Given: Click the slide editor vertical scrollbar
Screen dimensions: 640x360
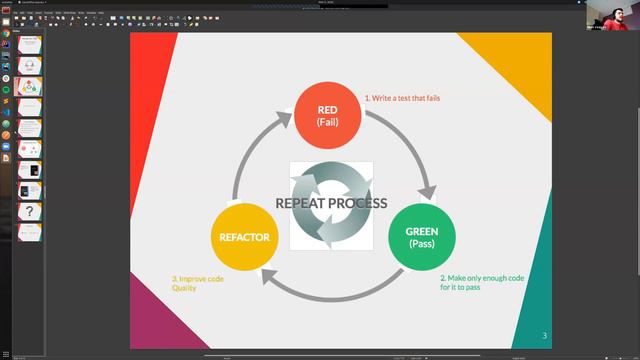Looking at the screenshot, I should [x=638, y=192].
